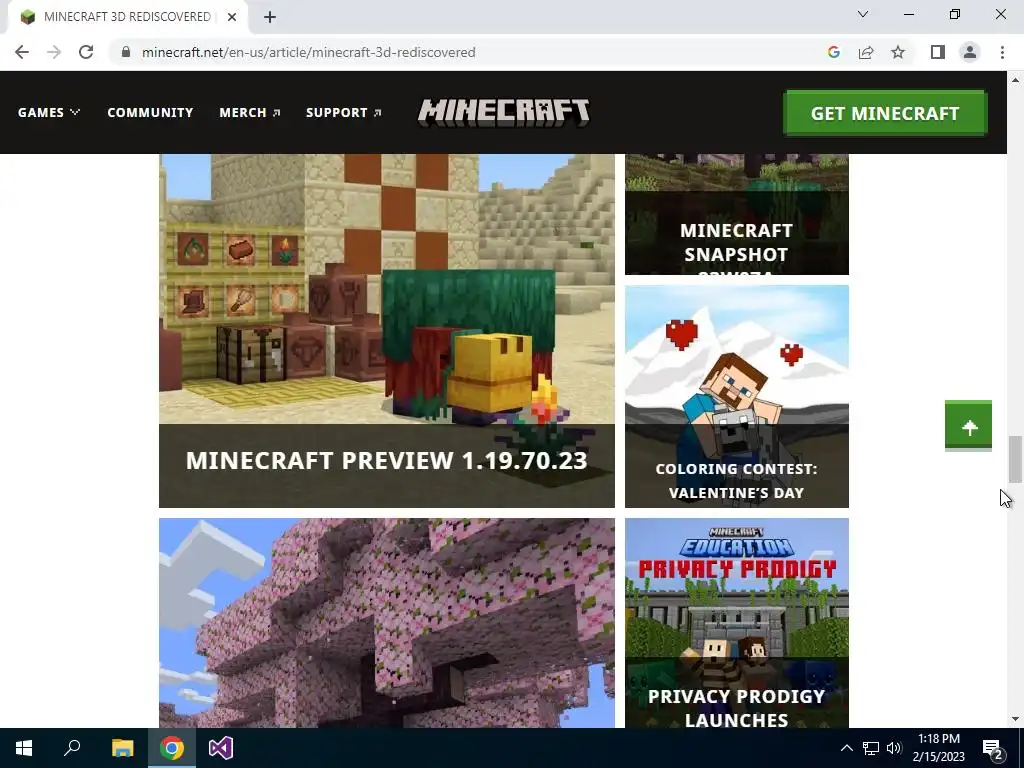Viewport: 1024px width, 768px height.
Task: Bookmark this page with the star
Action: tap(898, 52)
